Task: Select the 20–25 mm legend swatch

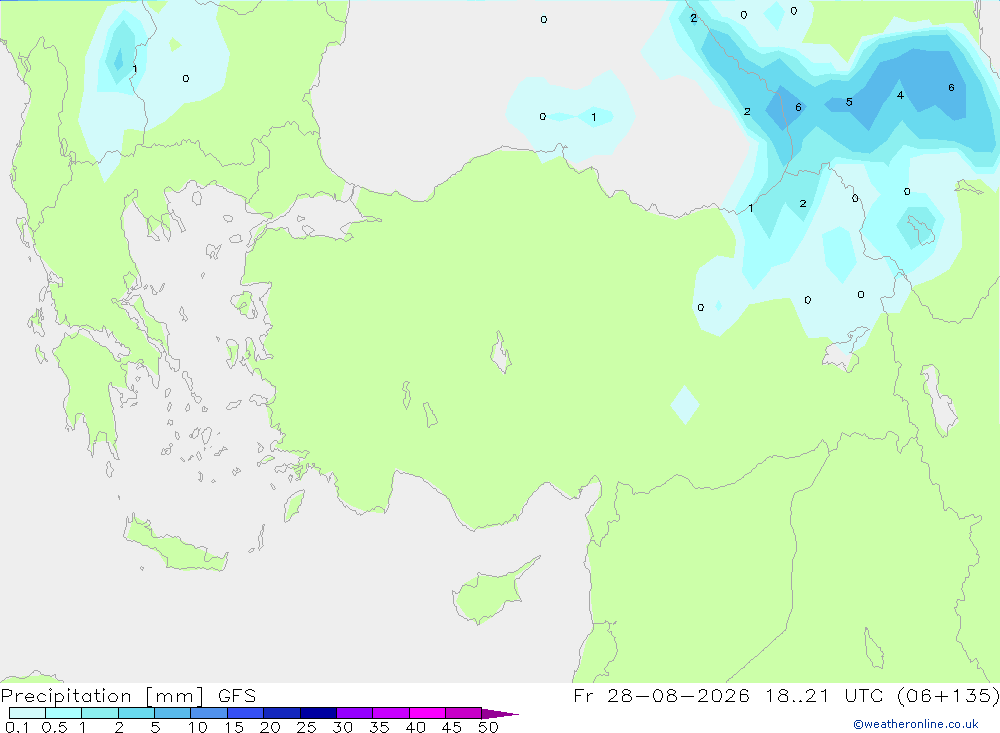Action: 282,713
